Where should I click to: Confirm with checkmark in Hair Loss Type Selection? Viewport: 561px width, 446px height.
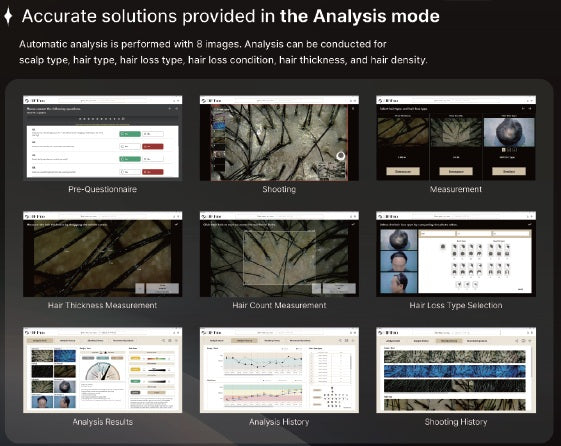pyautogui.click(x=530, y=225)
